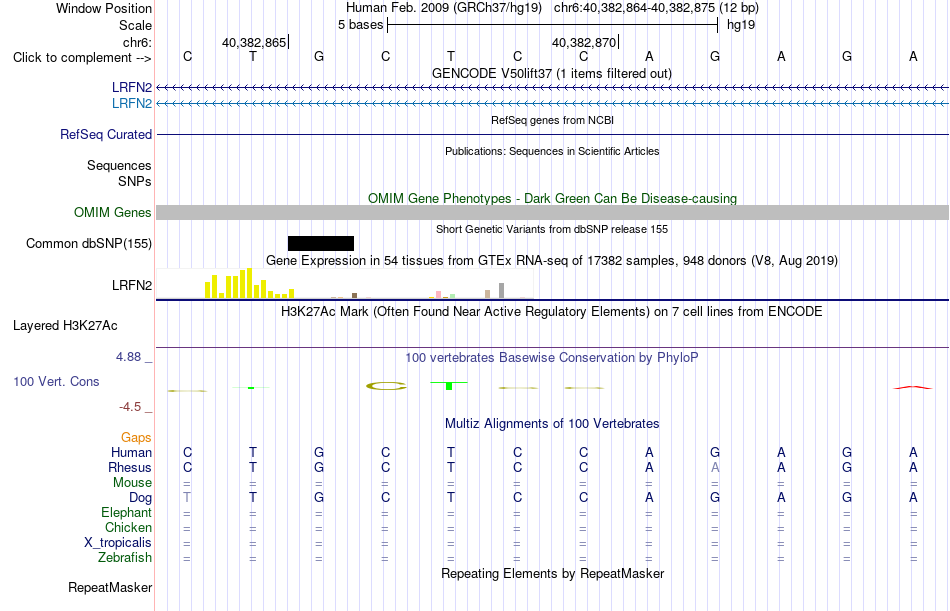The image size is (950, 611).
Task: Click the Window Position label
Action: (x=104, y=8)
